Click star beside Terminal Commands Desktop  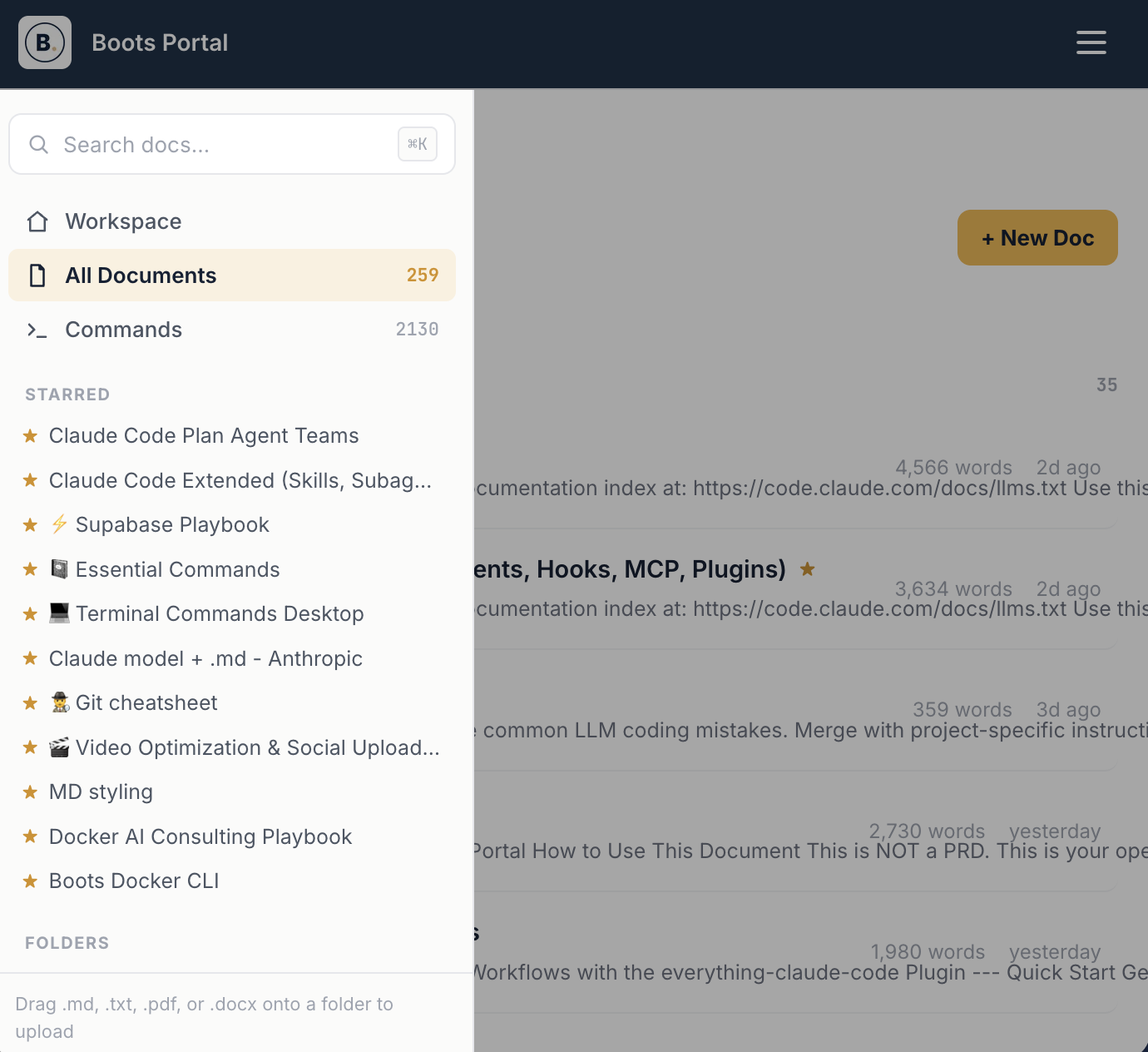pos(30,613)
